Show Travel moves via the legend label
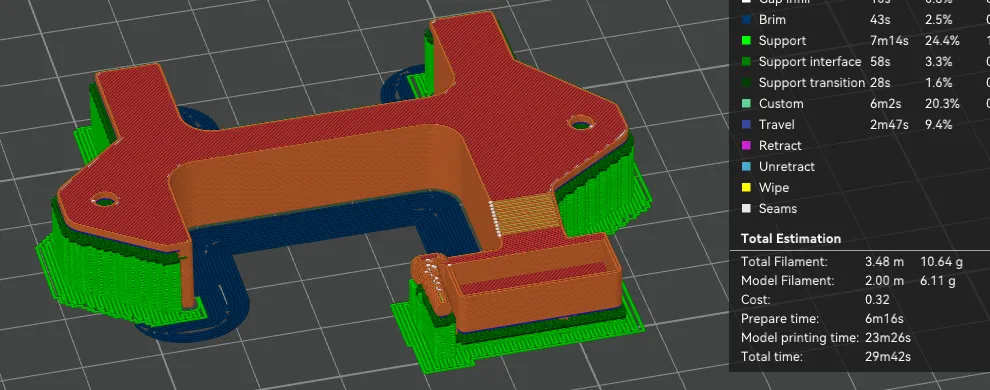The width and height of the screenshot is (990, 390). [776, 125]
